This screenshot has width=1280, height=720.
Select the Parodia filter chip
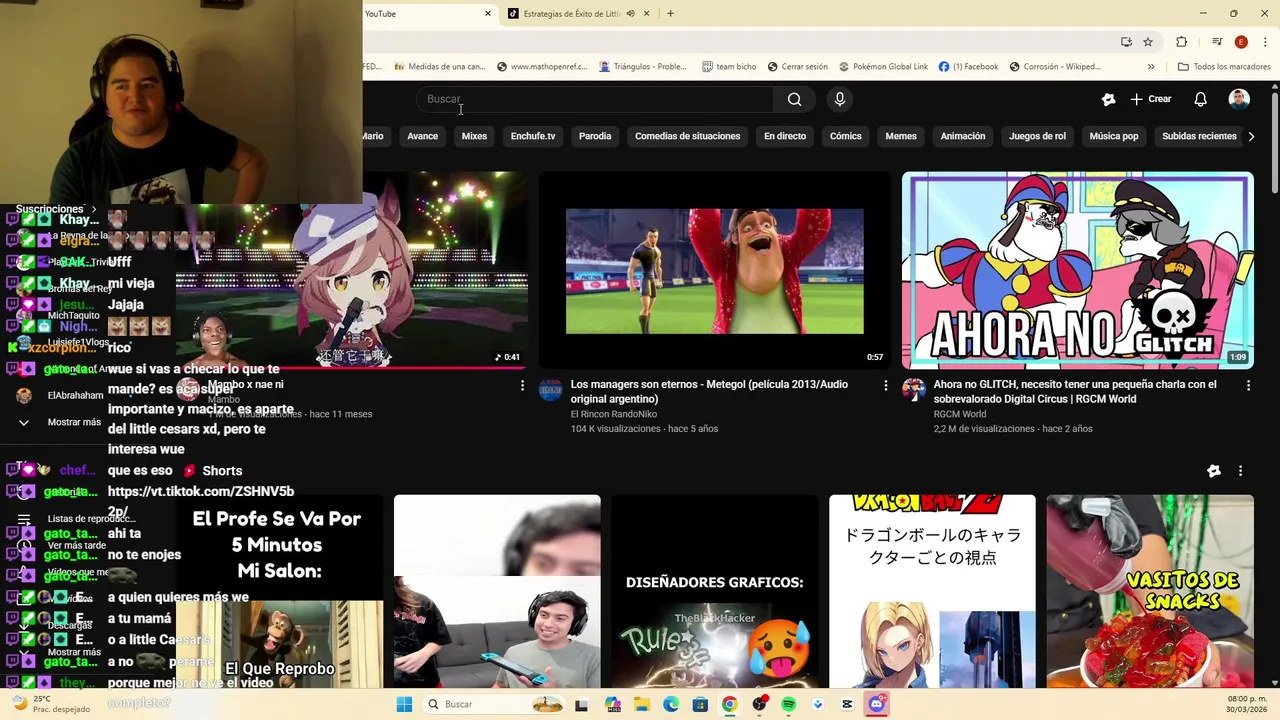595,136
